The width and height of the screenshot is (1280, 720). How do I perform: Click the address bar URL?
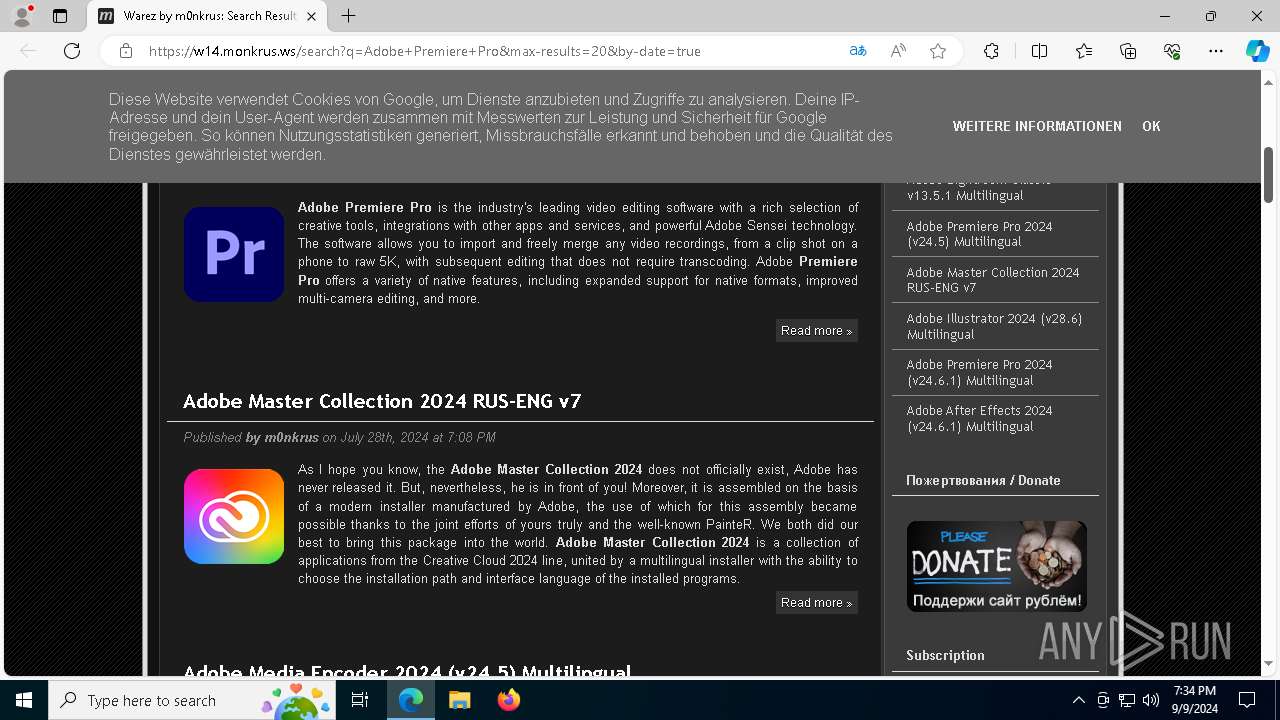(424, 51)
